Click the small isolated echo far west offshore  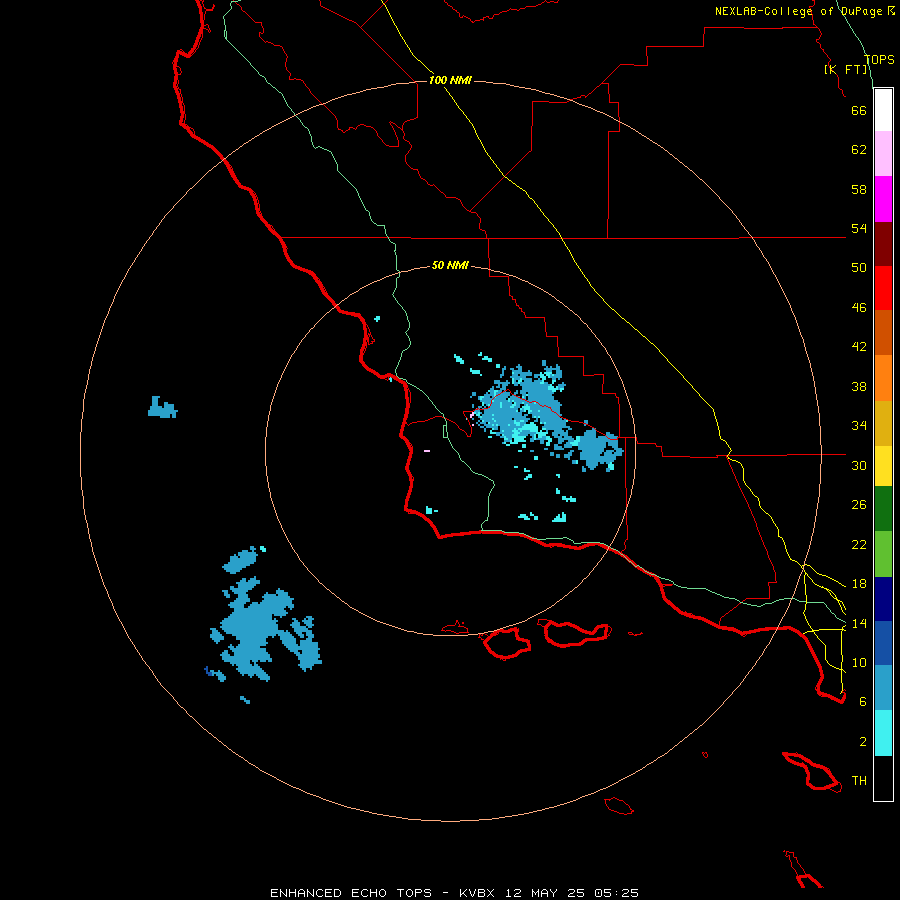tap(162, 407)
